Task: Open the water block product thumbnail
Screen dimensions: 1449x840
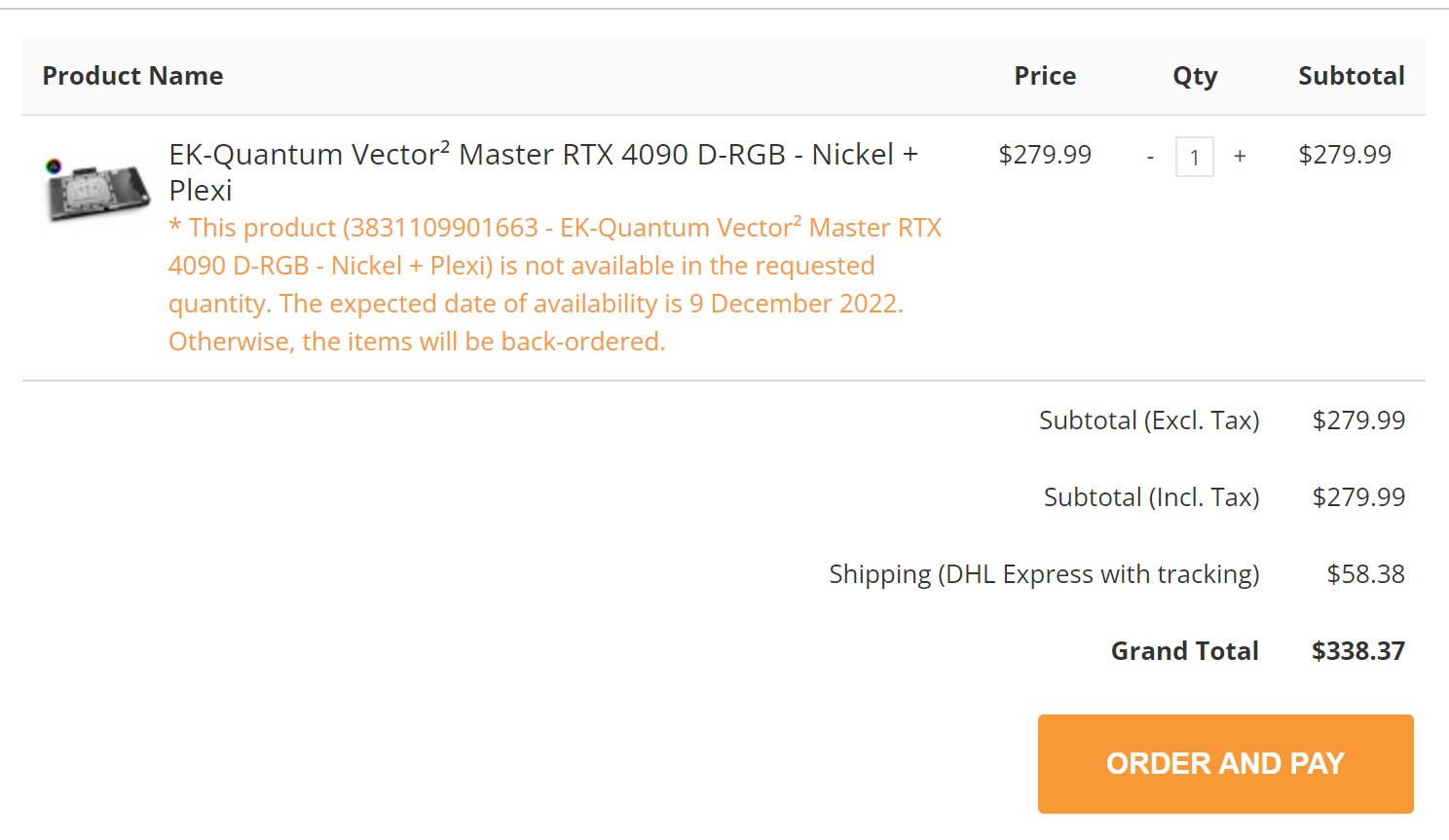Action: [x=99, y=190]
